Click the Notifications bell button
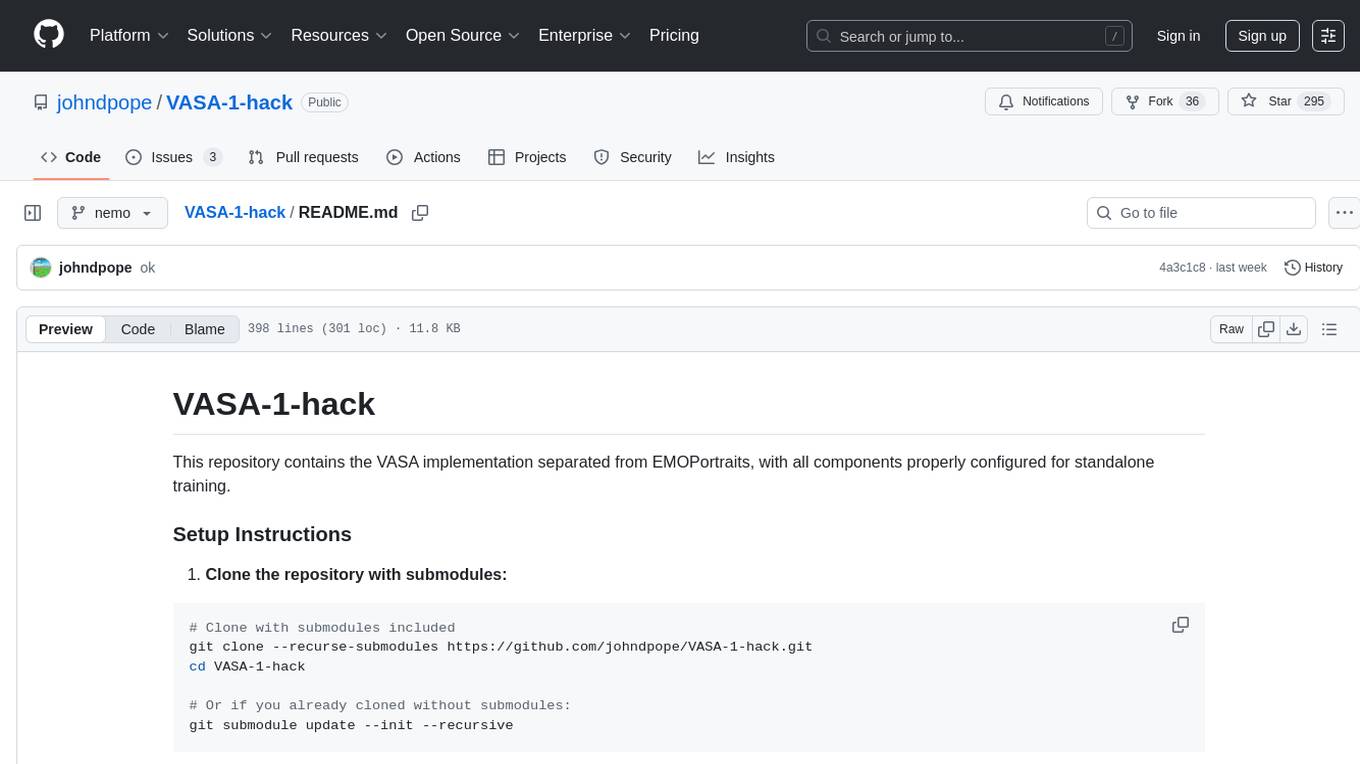 coord(1044,102)
